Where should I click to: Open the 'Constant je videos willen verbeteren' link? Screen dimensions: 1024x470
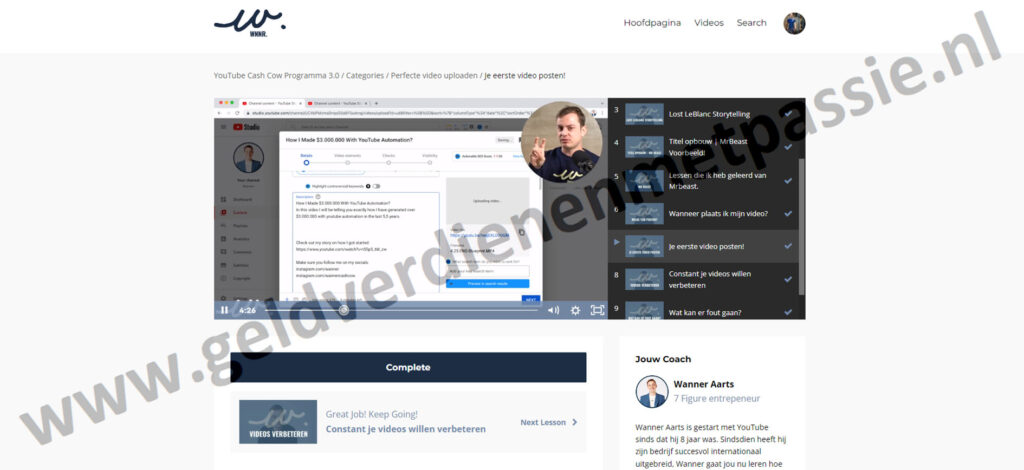405,429
